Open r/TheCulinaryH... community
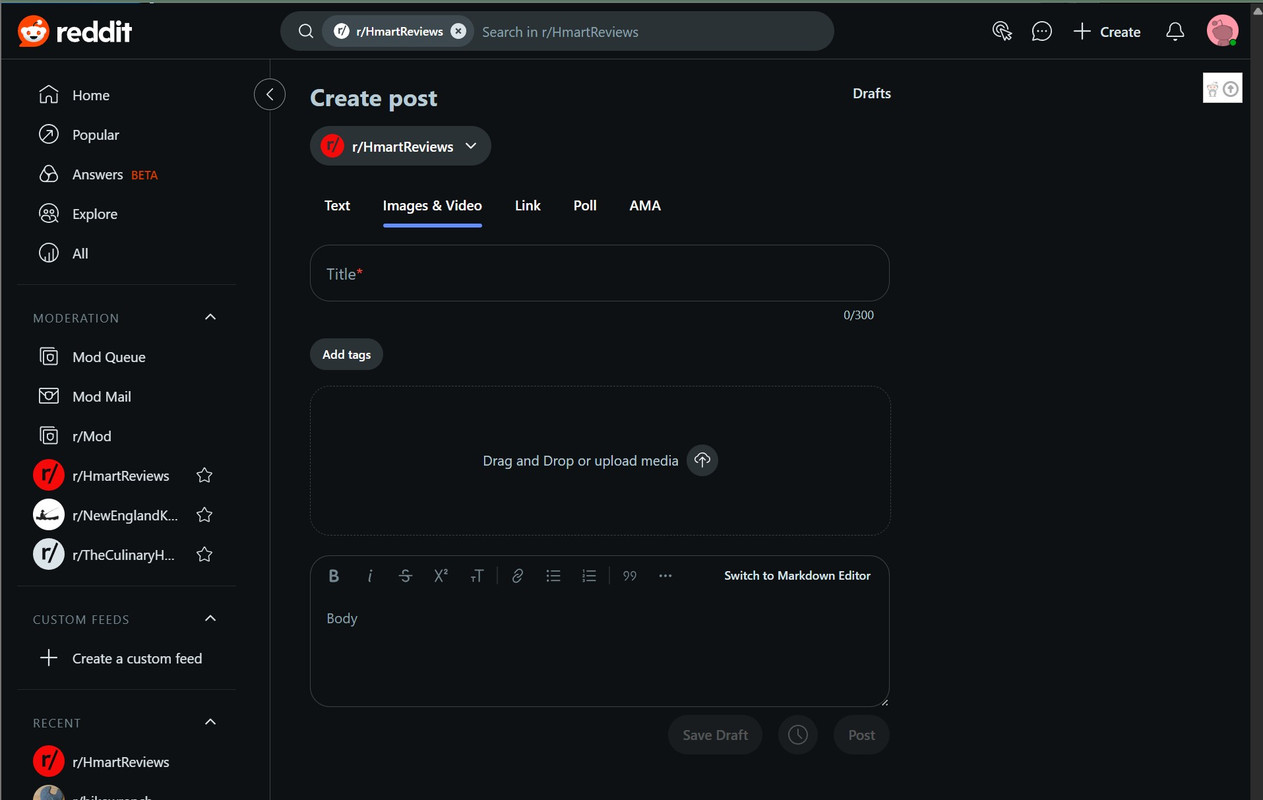The image size is (1263, 800). 124,555
